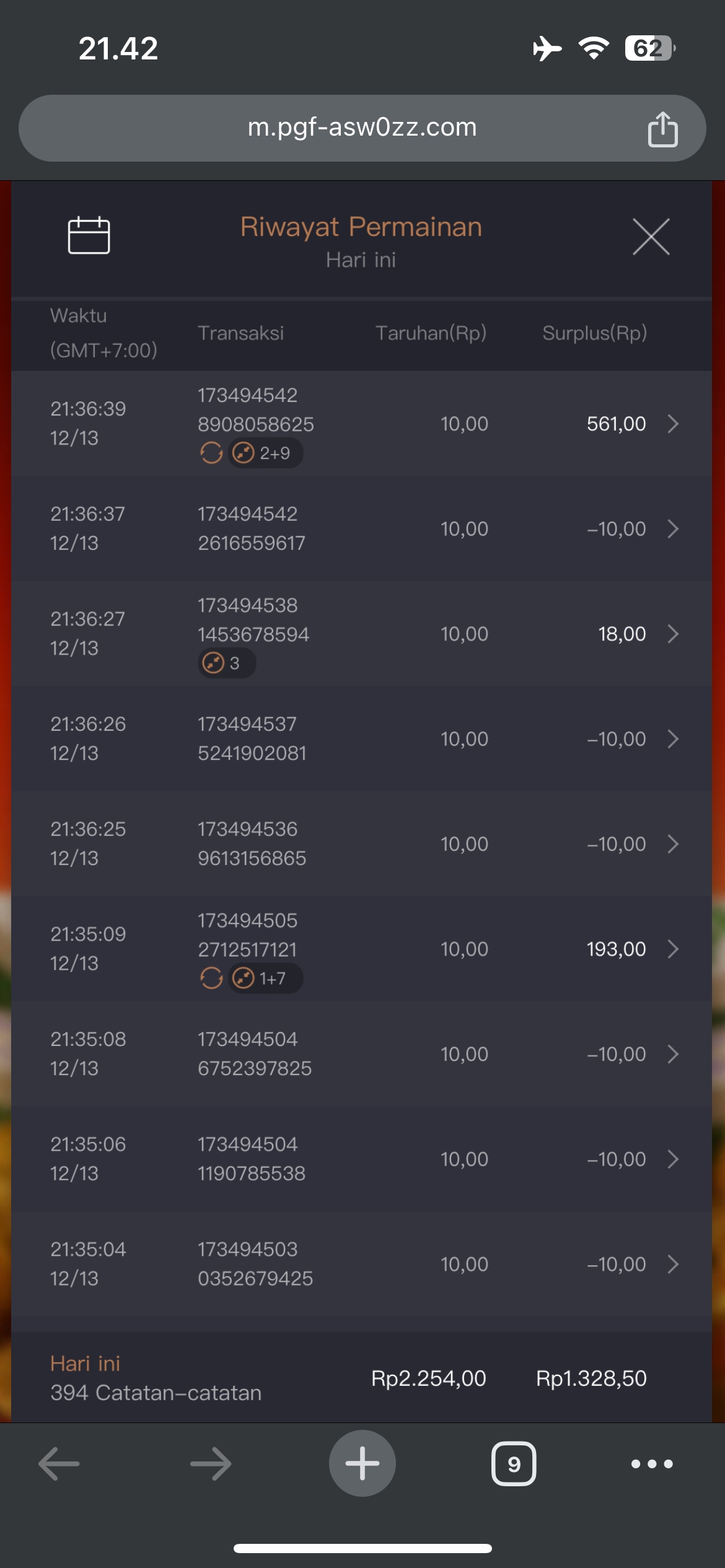The image size is (725, 1568).
Task: Open the browser three-dot more menu
Action: pyautogui.click(x=652, y=1464)
